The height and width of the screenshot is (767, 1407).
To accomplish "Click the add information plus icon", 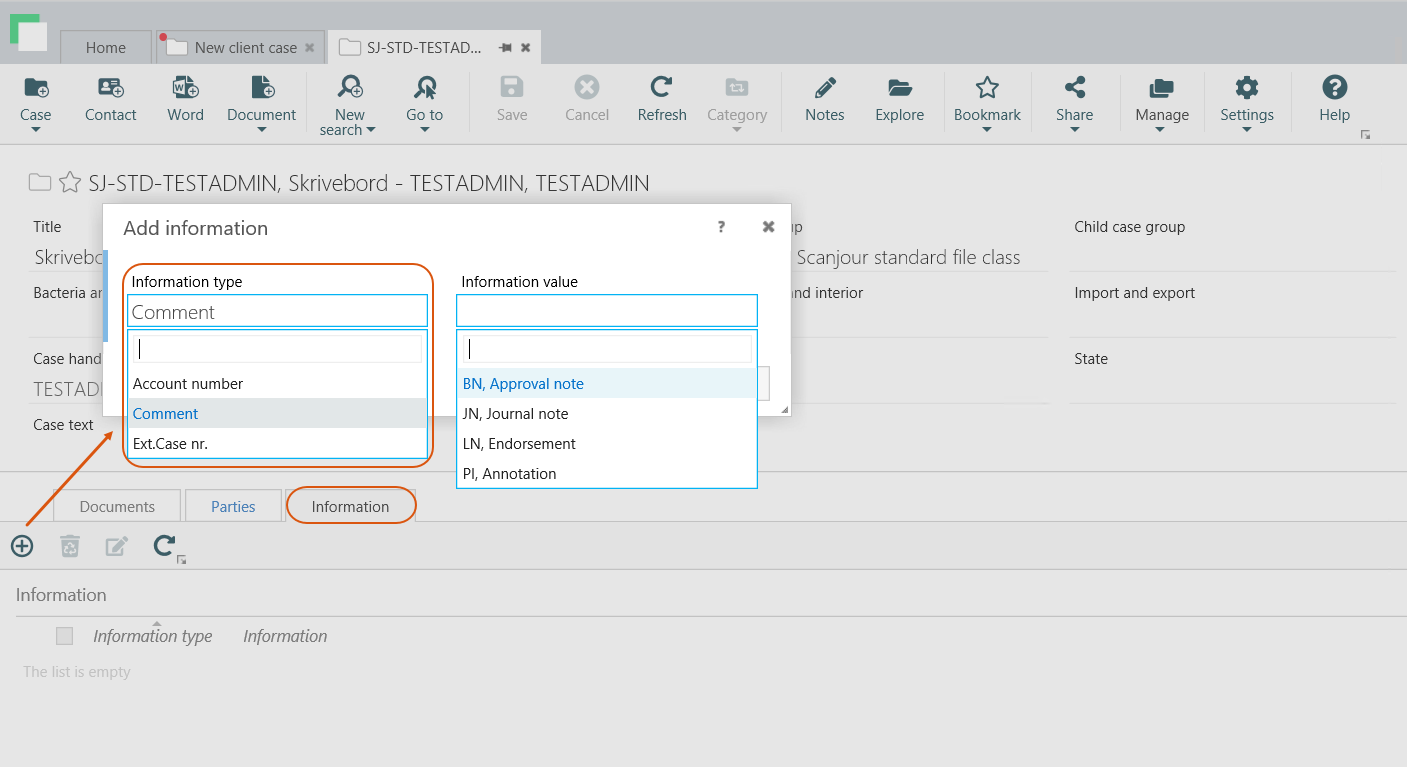I will coord(22,546).
